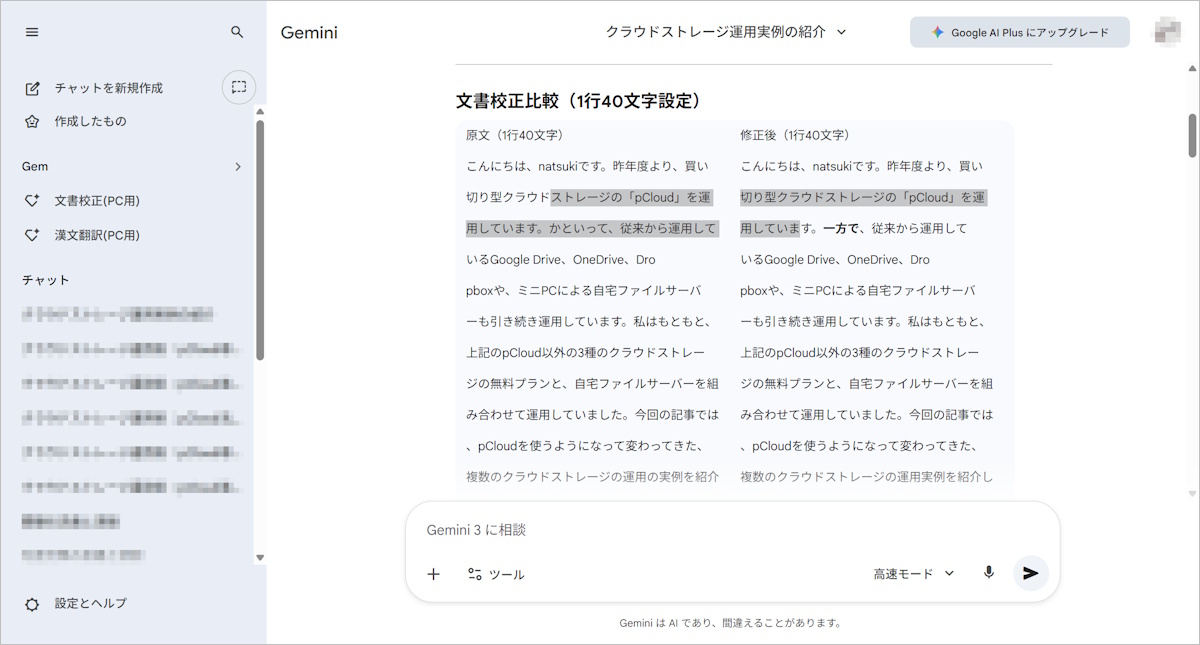Open the hamburger main menu

click(32, 32)
